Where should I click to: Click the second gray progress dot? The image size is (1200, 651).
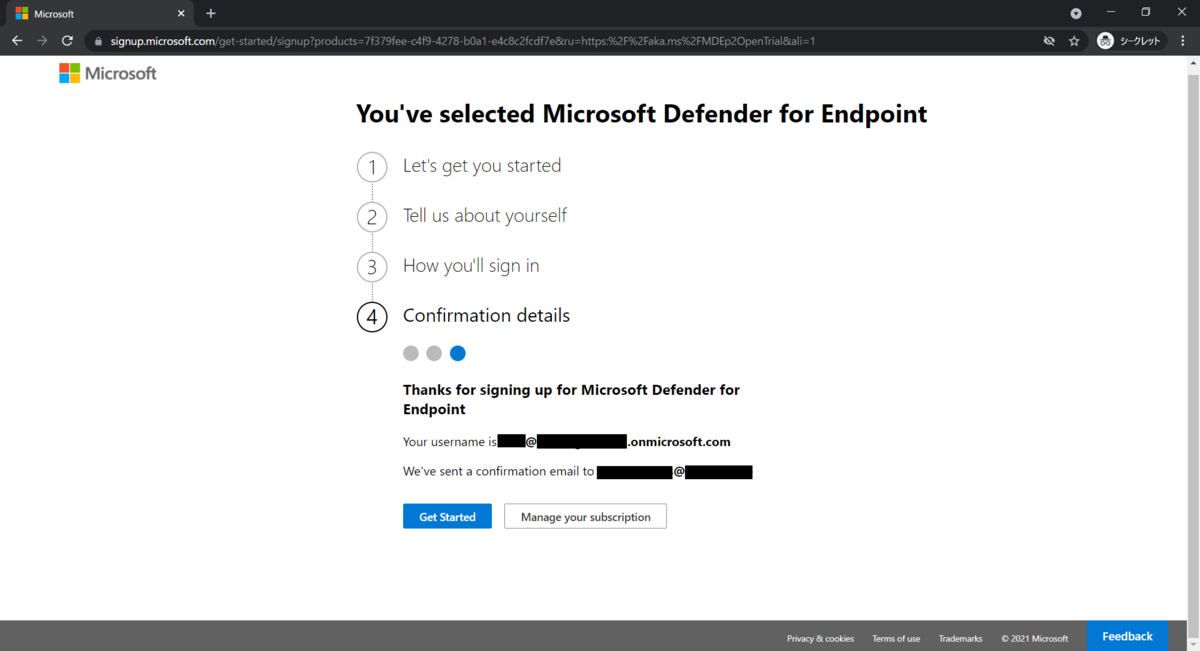[434, 353]
